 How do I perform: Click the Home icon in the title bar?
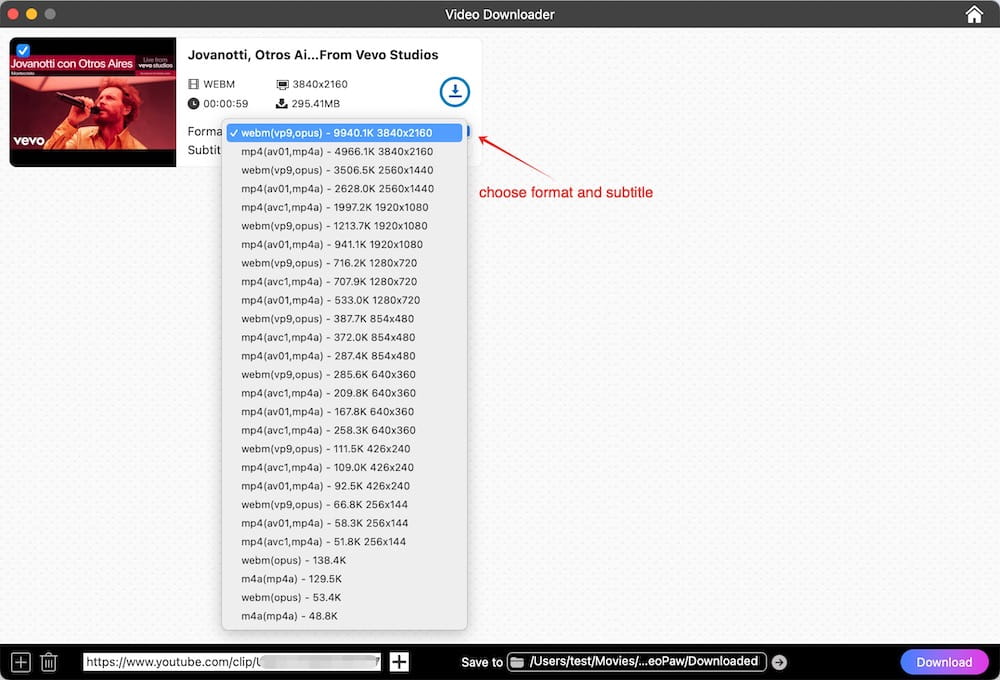click(973, 14)
